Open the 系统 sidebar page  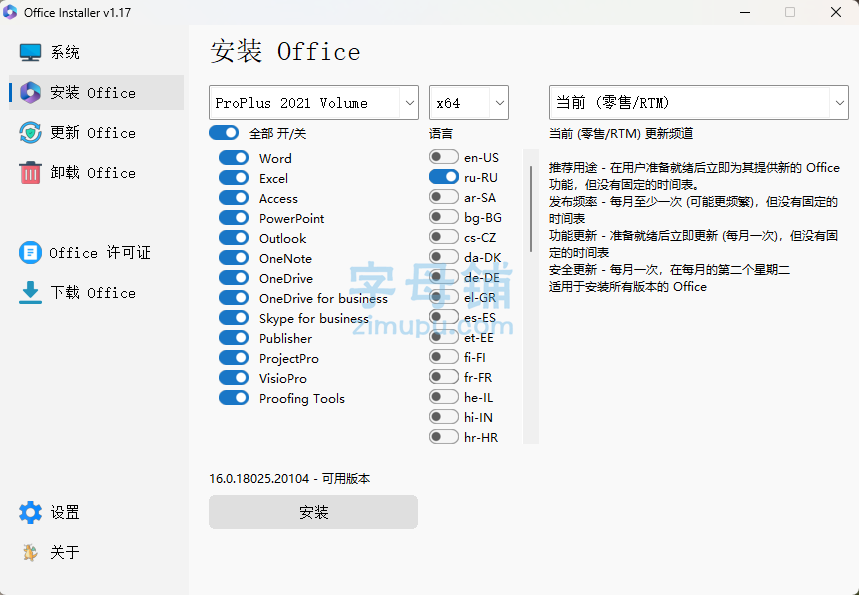pos(96,52)
